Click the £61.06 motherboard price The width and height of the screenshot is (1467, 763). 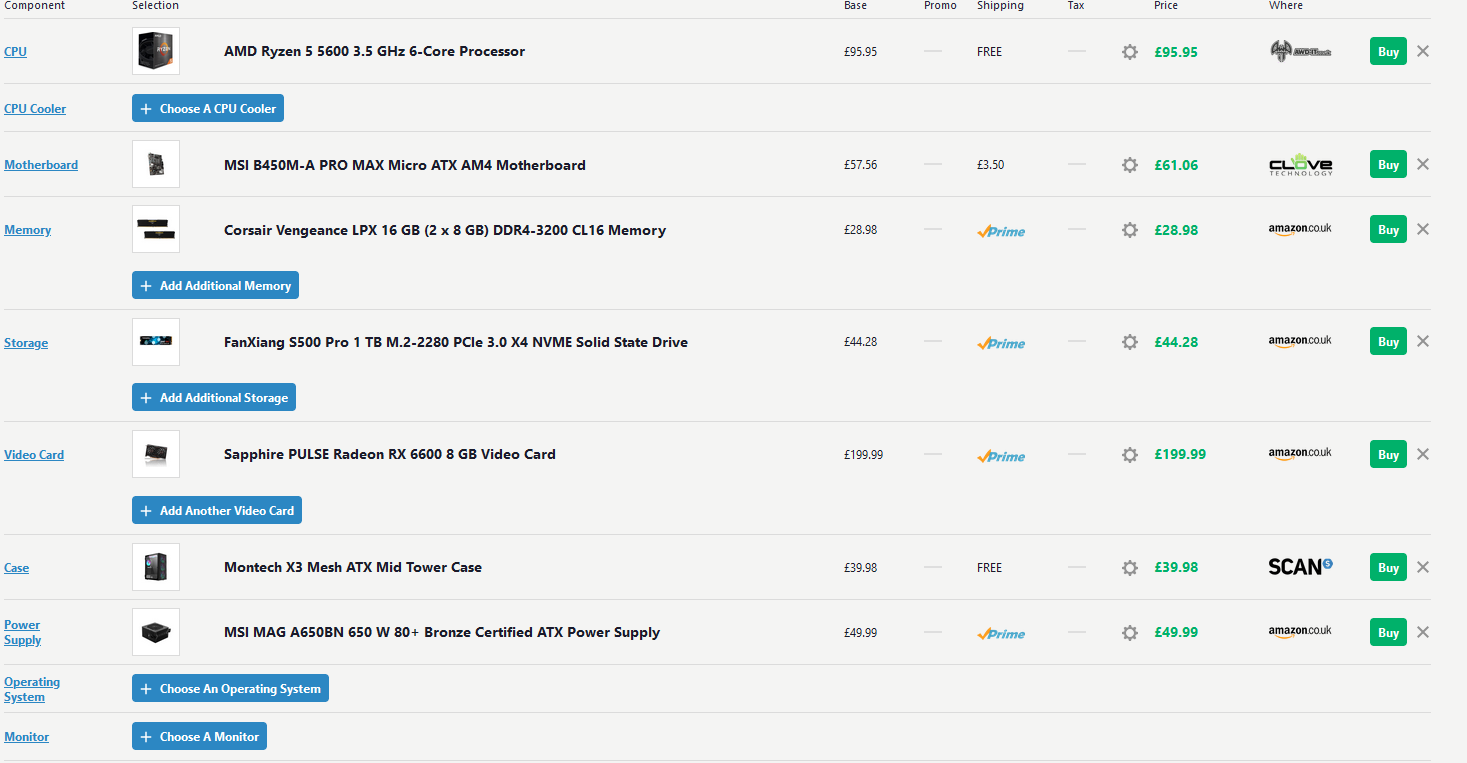click(x=1176, y=165)
